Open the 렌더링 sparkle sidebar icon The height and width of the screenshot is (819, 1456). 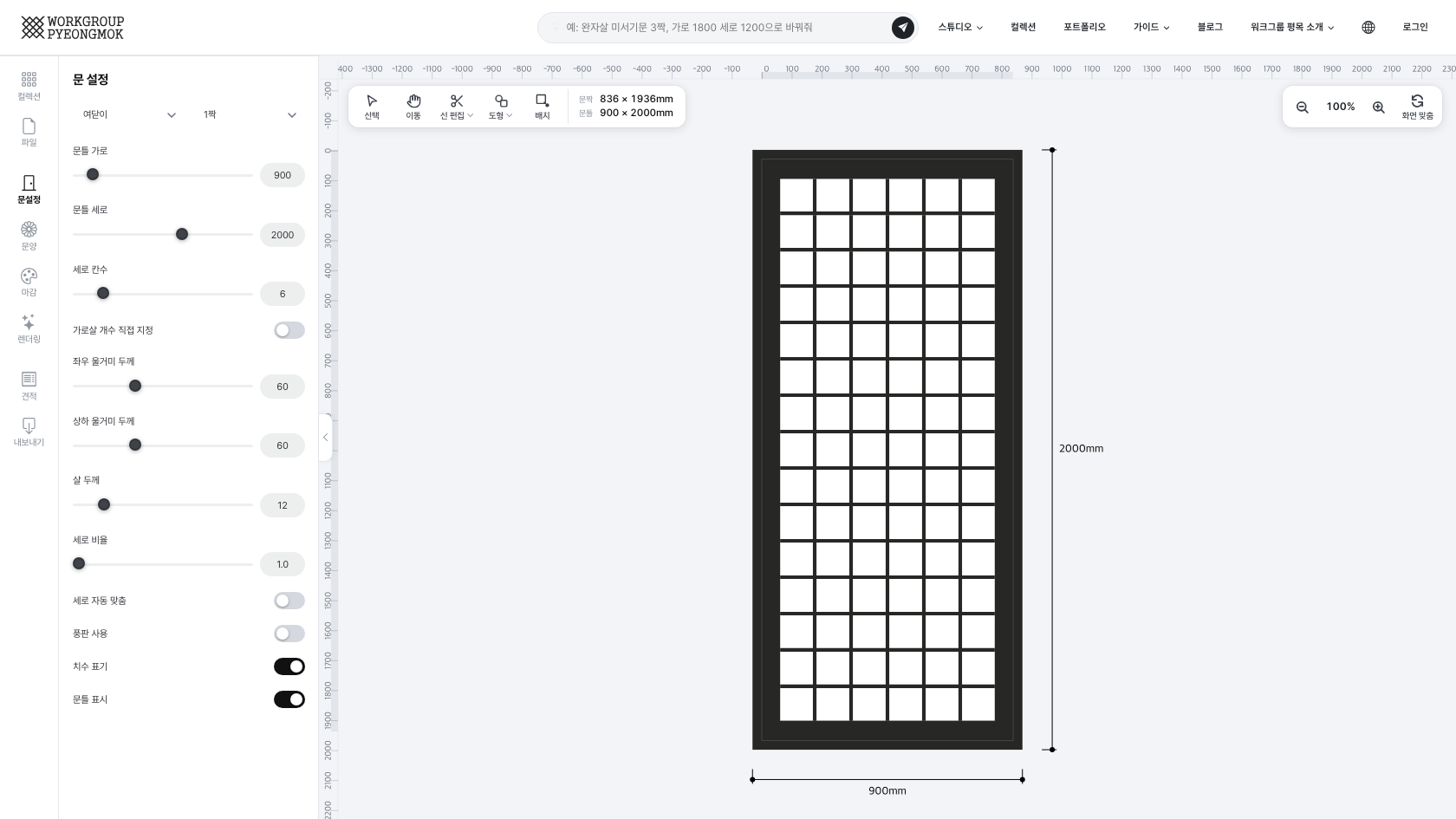[x=29, y=328]
